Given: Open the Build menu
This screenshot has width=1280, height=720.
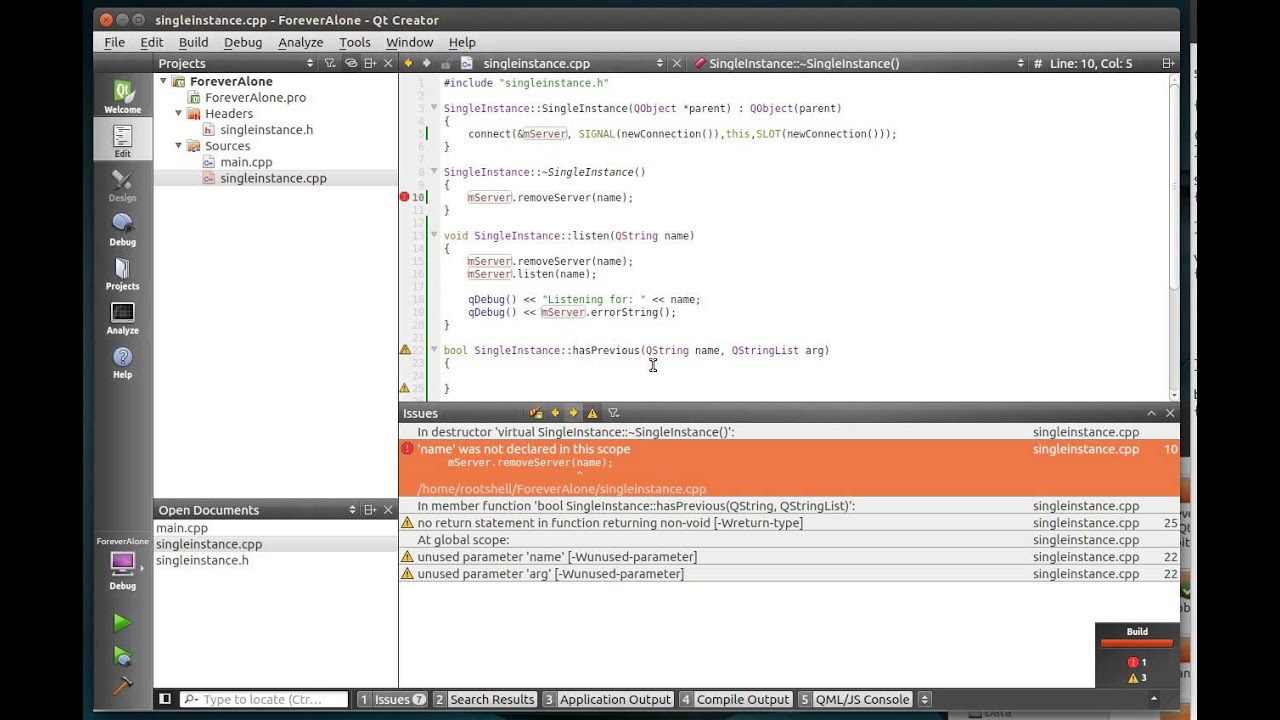Looking at the screenshot, I should point(193,42).
